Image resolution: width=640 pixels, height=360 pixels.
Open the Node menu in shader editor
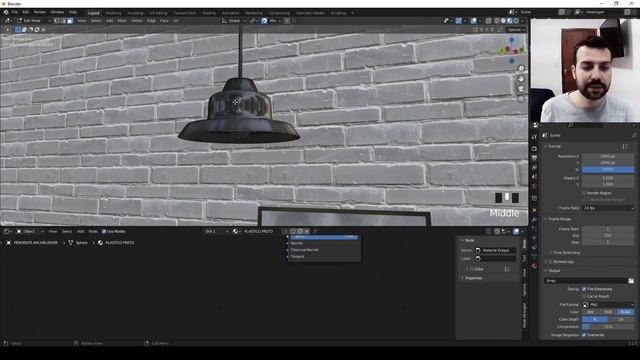tap(93, 231)
